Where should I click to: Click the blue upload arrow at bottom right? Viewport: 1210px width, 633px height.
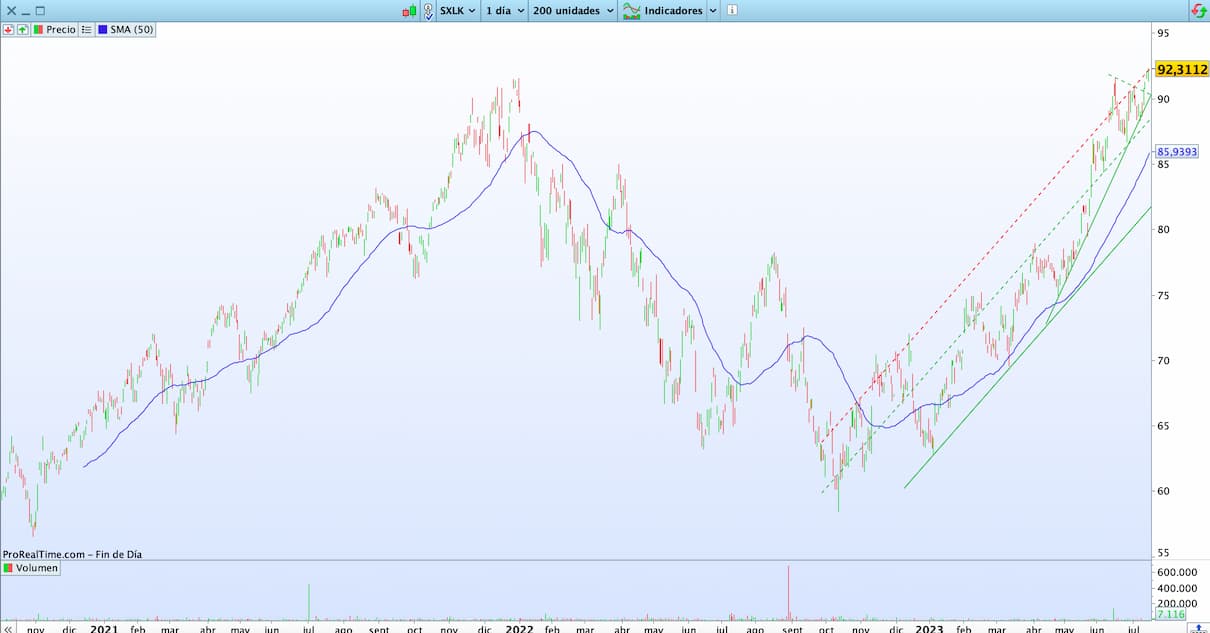pos(1198,628)
